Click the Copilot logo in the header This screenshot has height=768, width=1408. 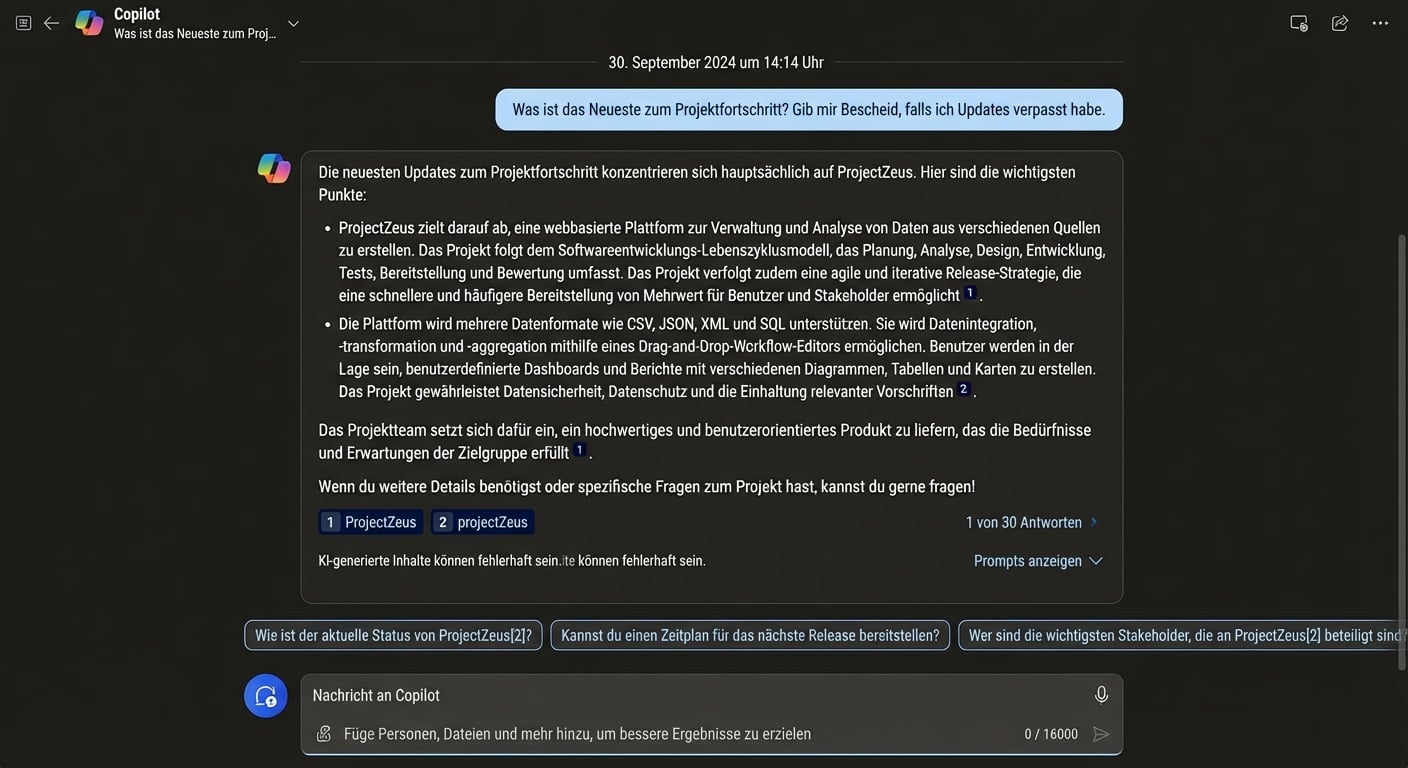pos(89,23)
